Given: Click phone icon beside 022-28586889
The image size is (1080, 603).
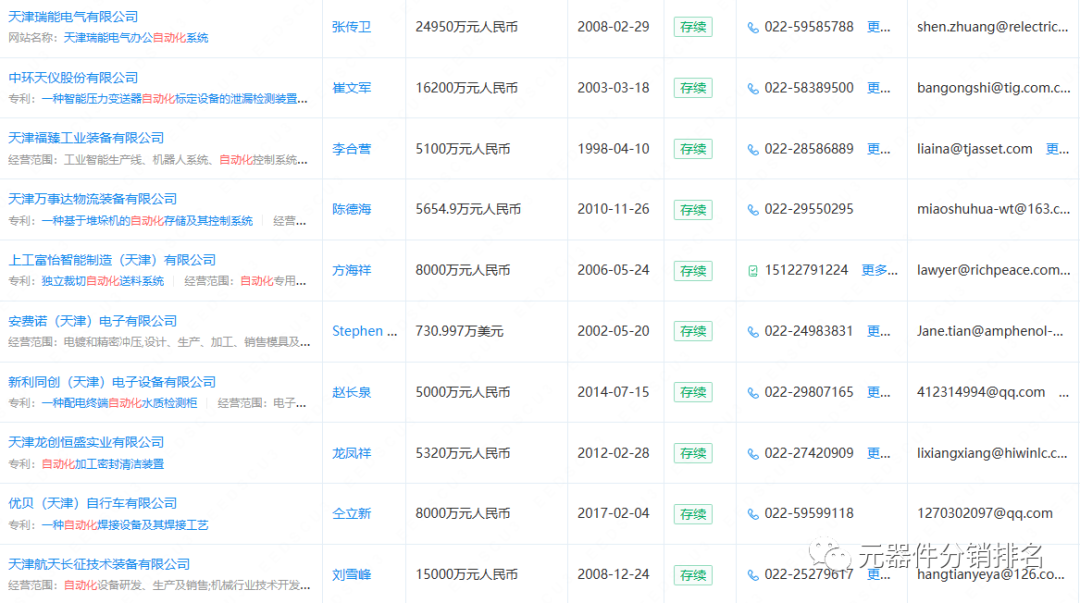Looking at the screenshot, I should 753,150.
